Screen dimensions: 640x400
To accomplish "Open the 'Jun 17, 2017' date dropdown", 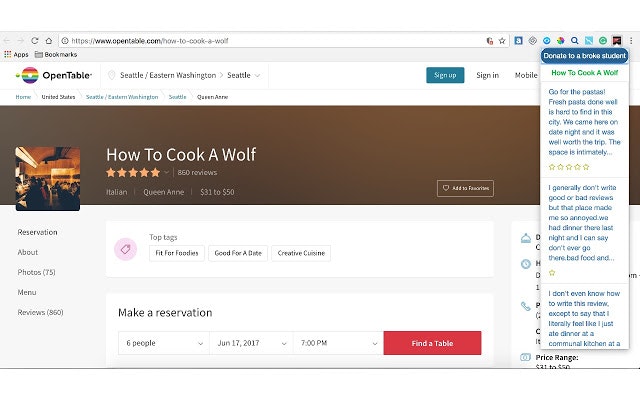I will (x=251, y=343).
